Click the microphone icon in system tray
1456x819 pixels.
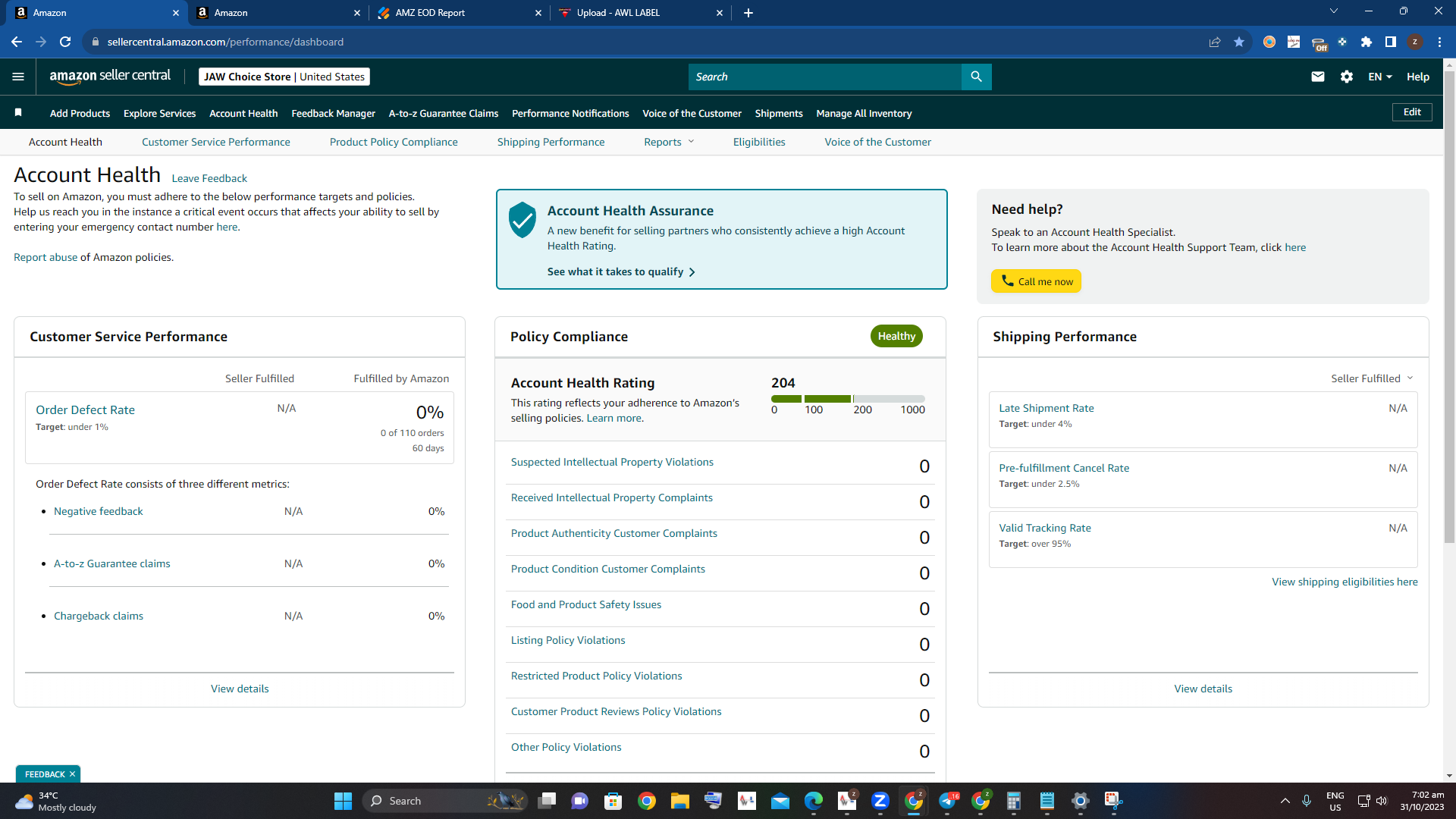(x=1307, y=801)
